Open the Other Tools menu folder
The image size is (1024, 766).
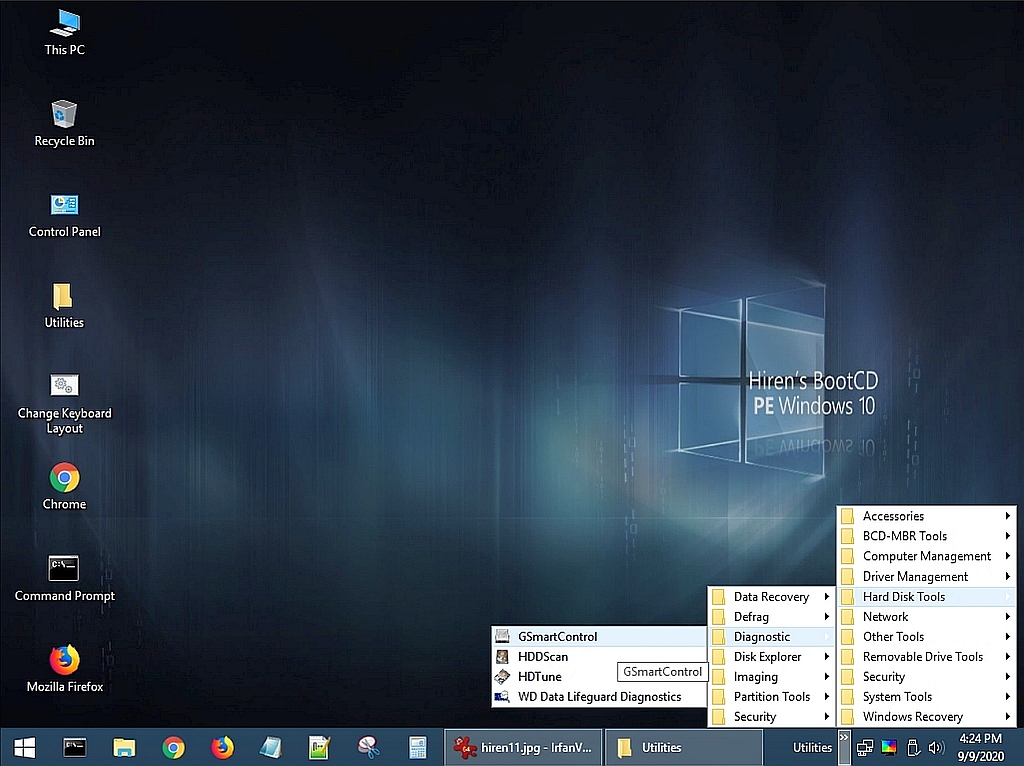pyautogui.click(x=926, y=637)
